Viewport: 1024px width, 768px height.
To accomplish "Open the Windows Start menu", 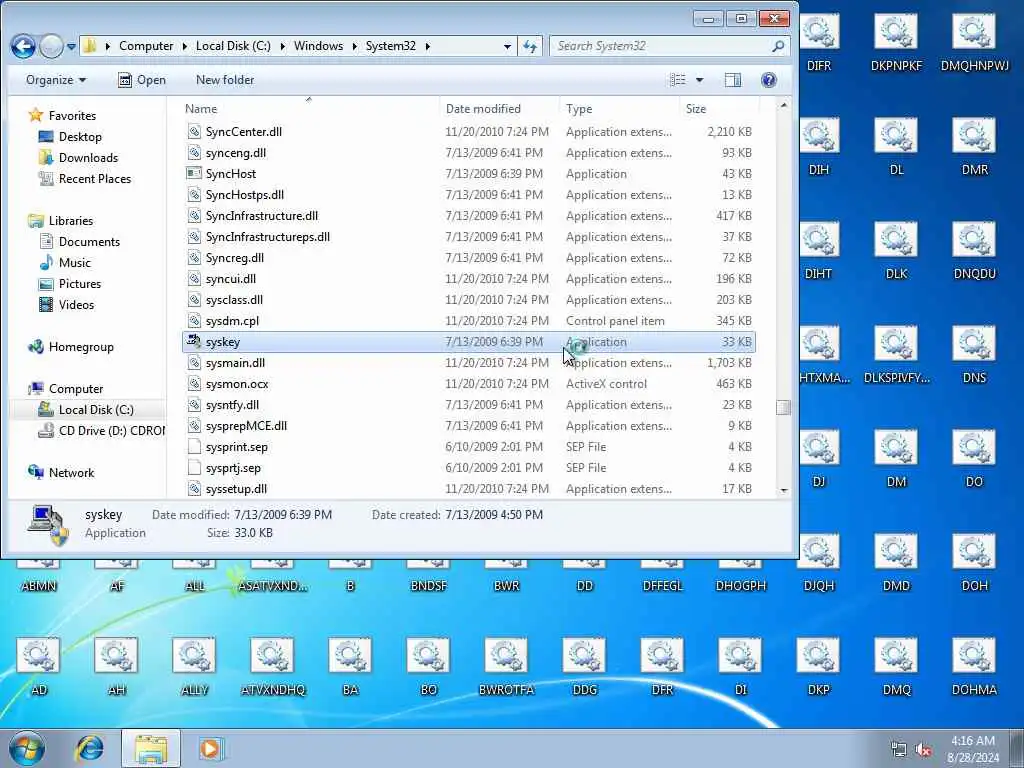I will 27,748.
